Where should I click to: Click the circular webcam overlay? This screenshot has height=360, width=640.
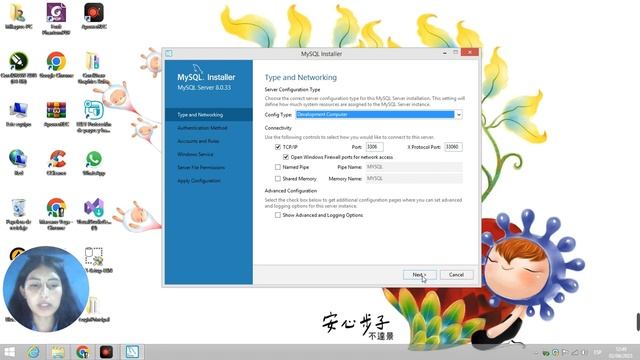46,289
